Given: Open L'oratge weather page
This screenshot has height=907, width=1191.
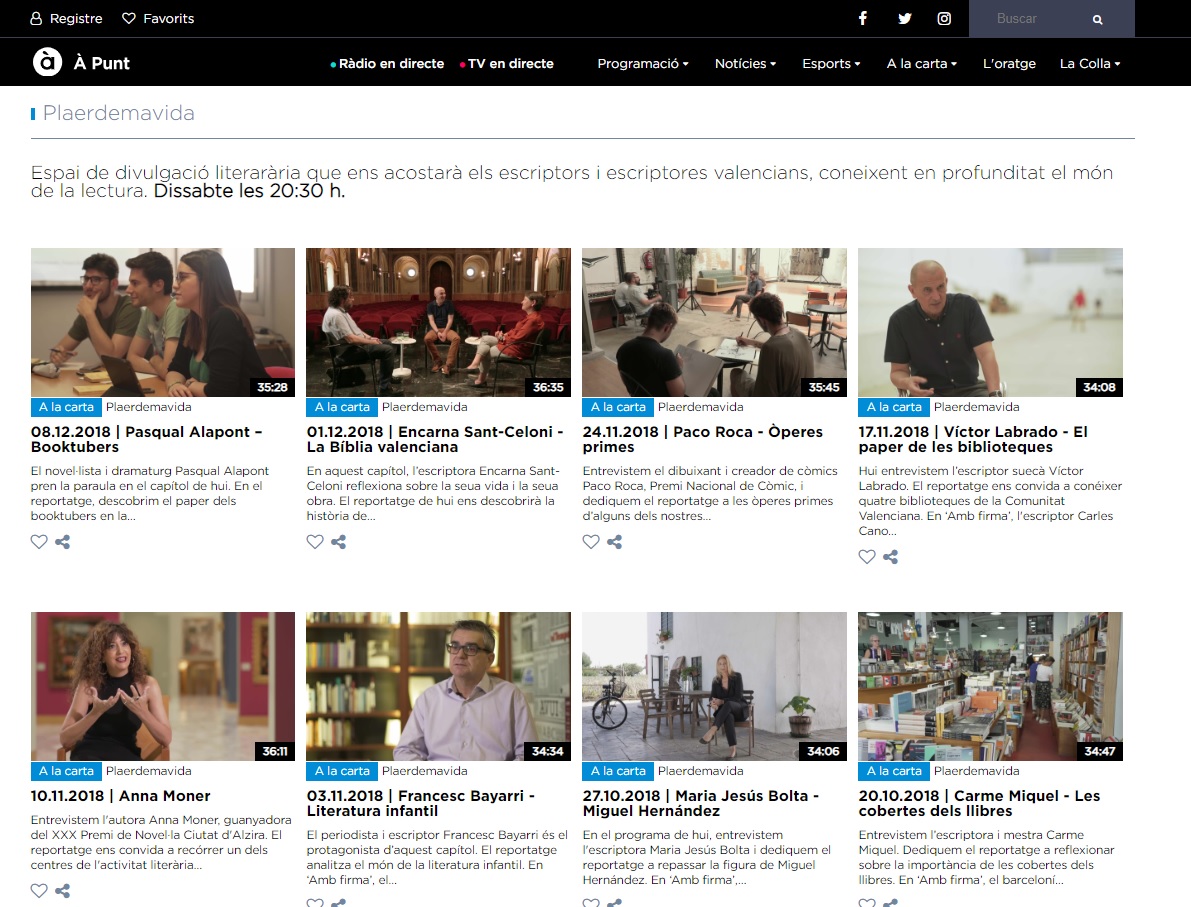Looking at the screenshot, I should click(1009, 63).
